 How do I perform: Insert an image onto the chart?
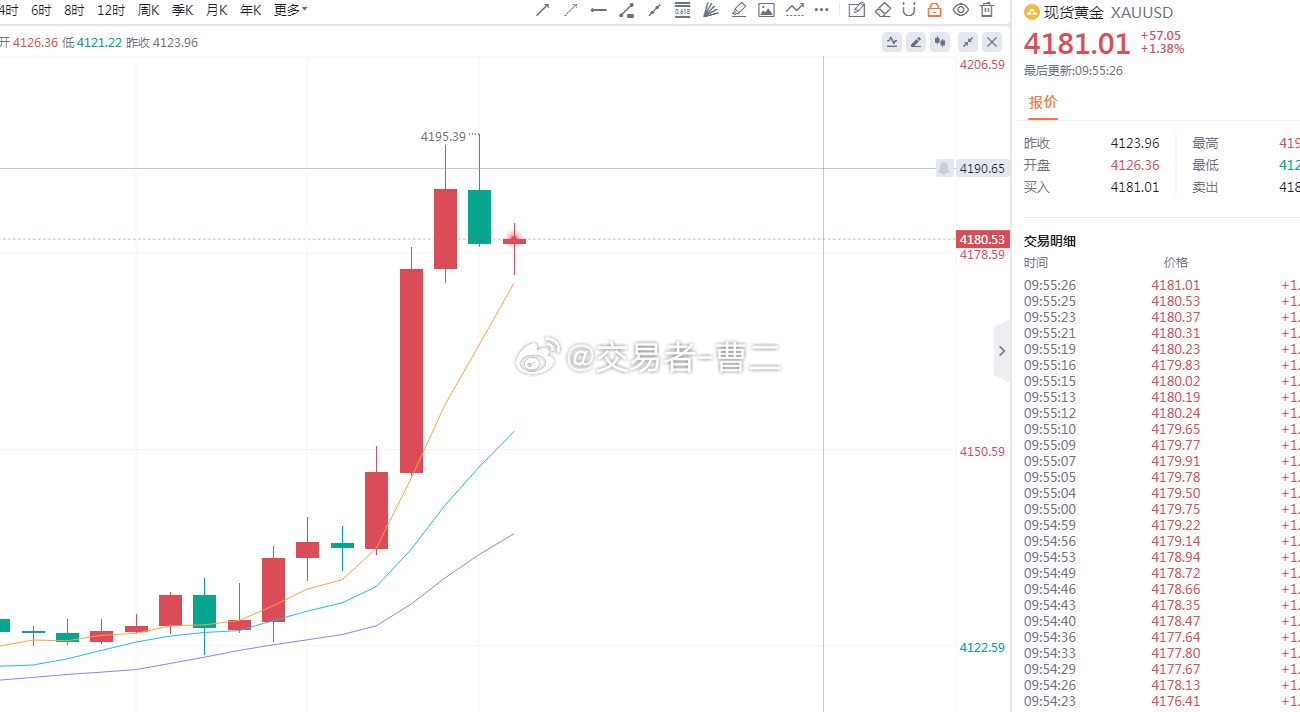(767, 10)
